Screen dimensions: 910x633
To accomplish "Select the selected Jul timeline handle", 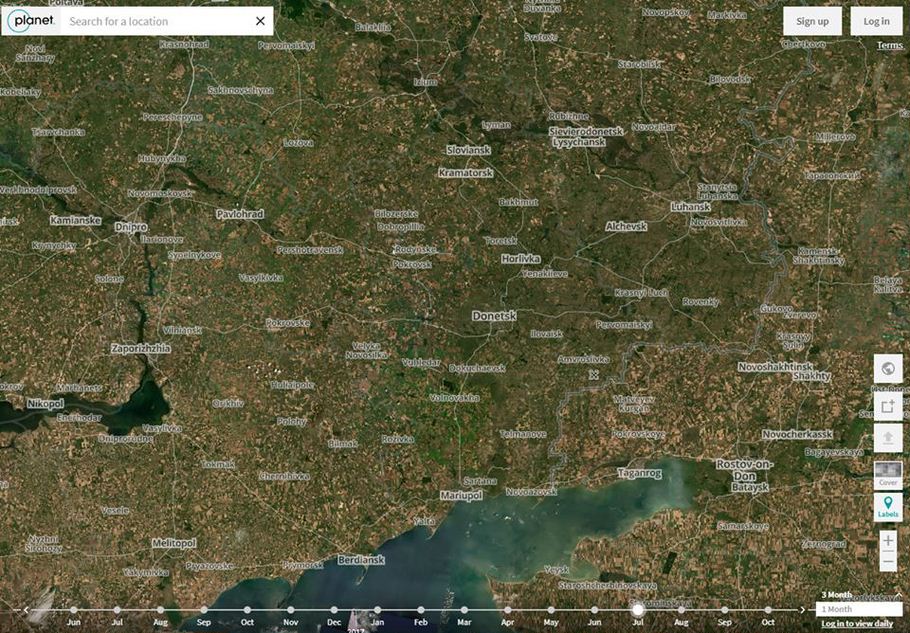I will point(638,610).
